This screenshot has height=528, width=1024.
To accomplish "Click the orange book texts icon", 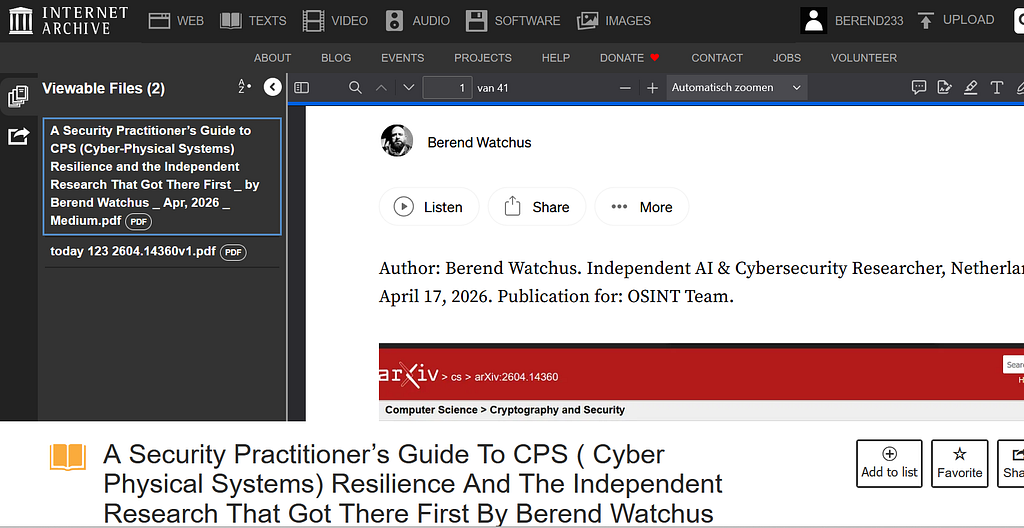I will pyautogui.click(x=68, y=457).
